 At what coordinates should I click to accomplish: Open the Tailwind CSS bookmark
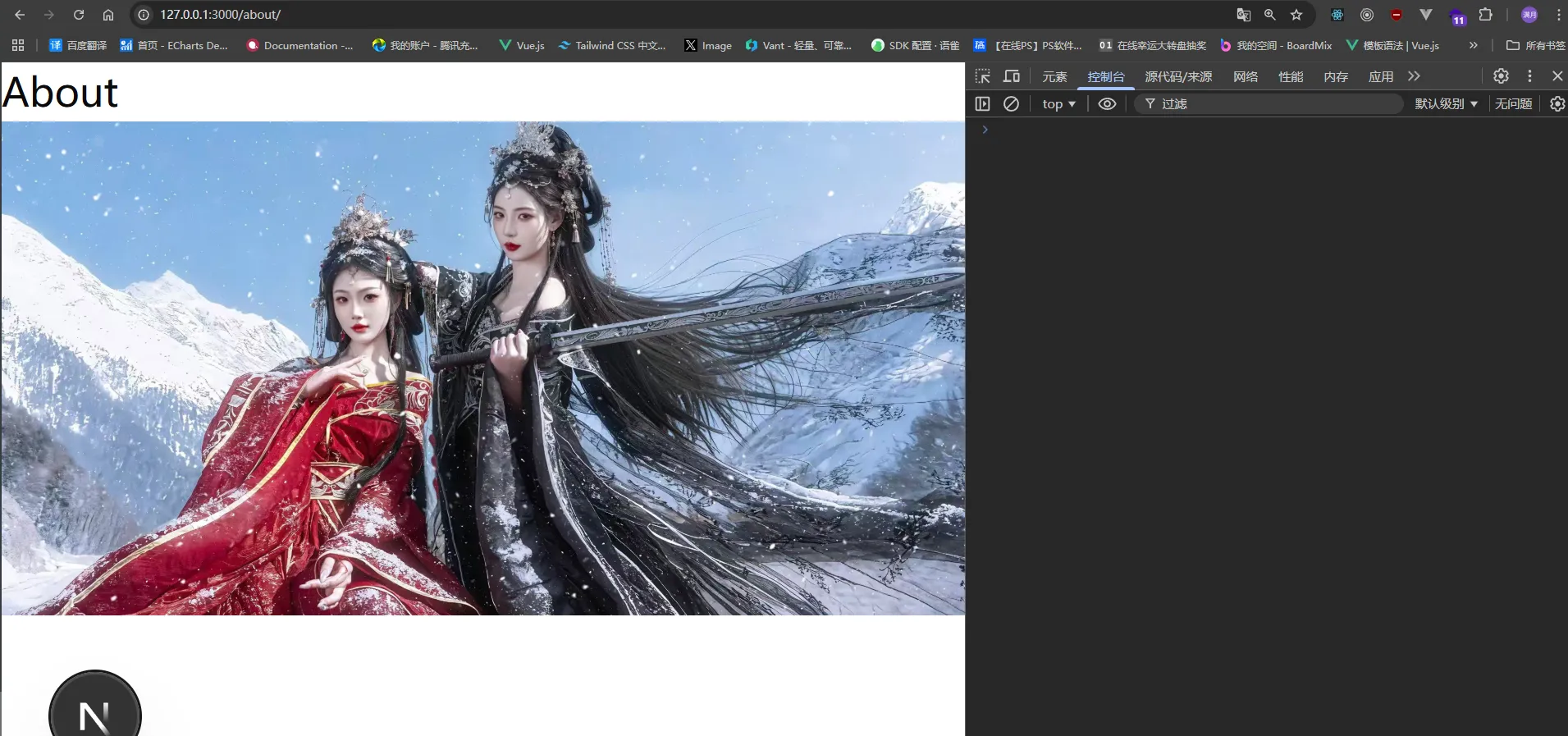[x=612, y=45]
